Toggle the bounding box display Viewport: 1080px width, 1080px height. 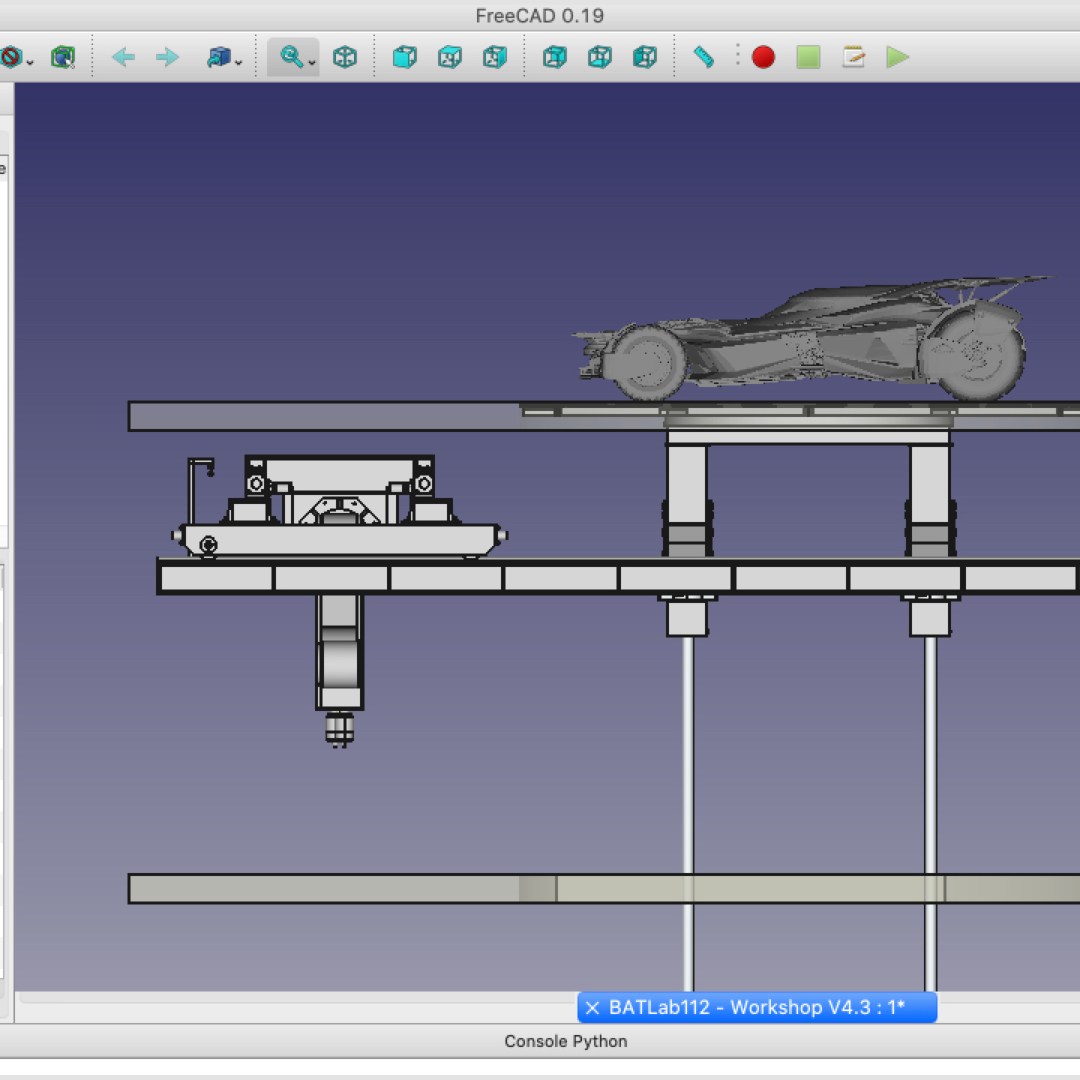point(63,57)
